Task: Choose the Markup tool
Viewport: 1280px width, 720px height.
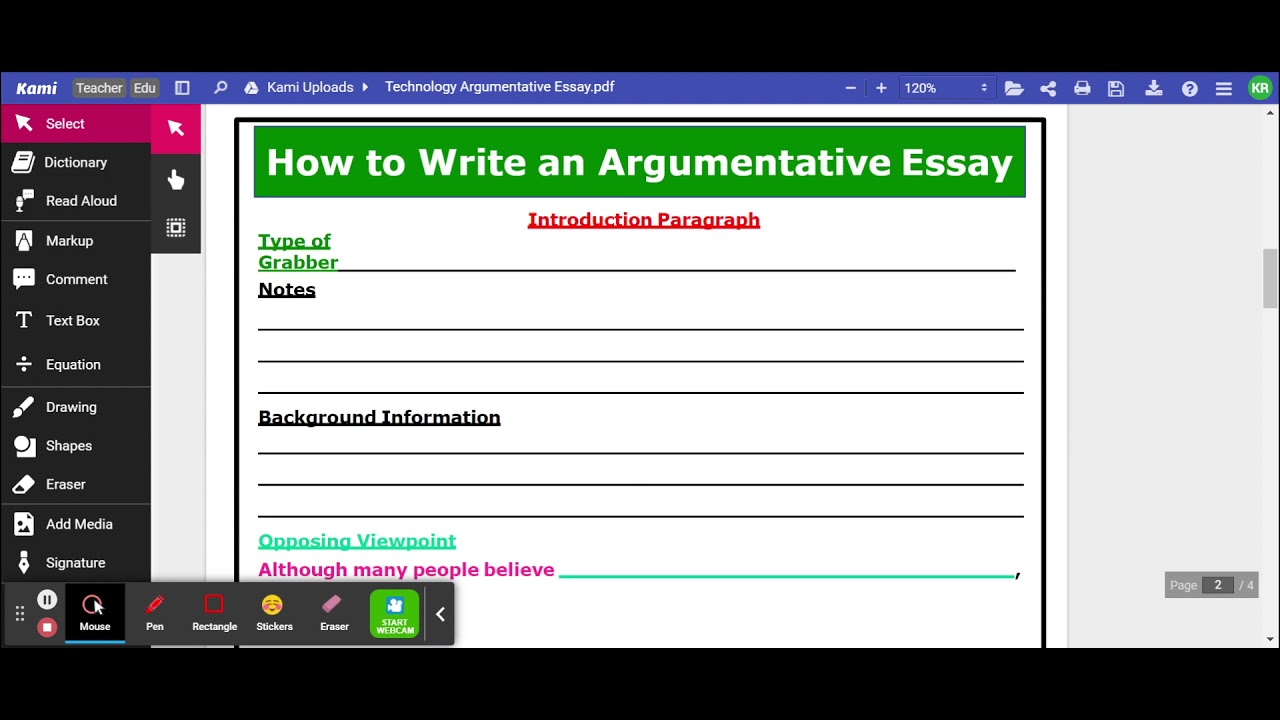Action: [x=75, y=241]
